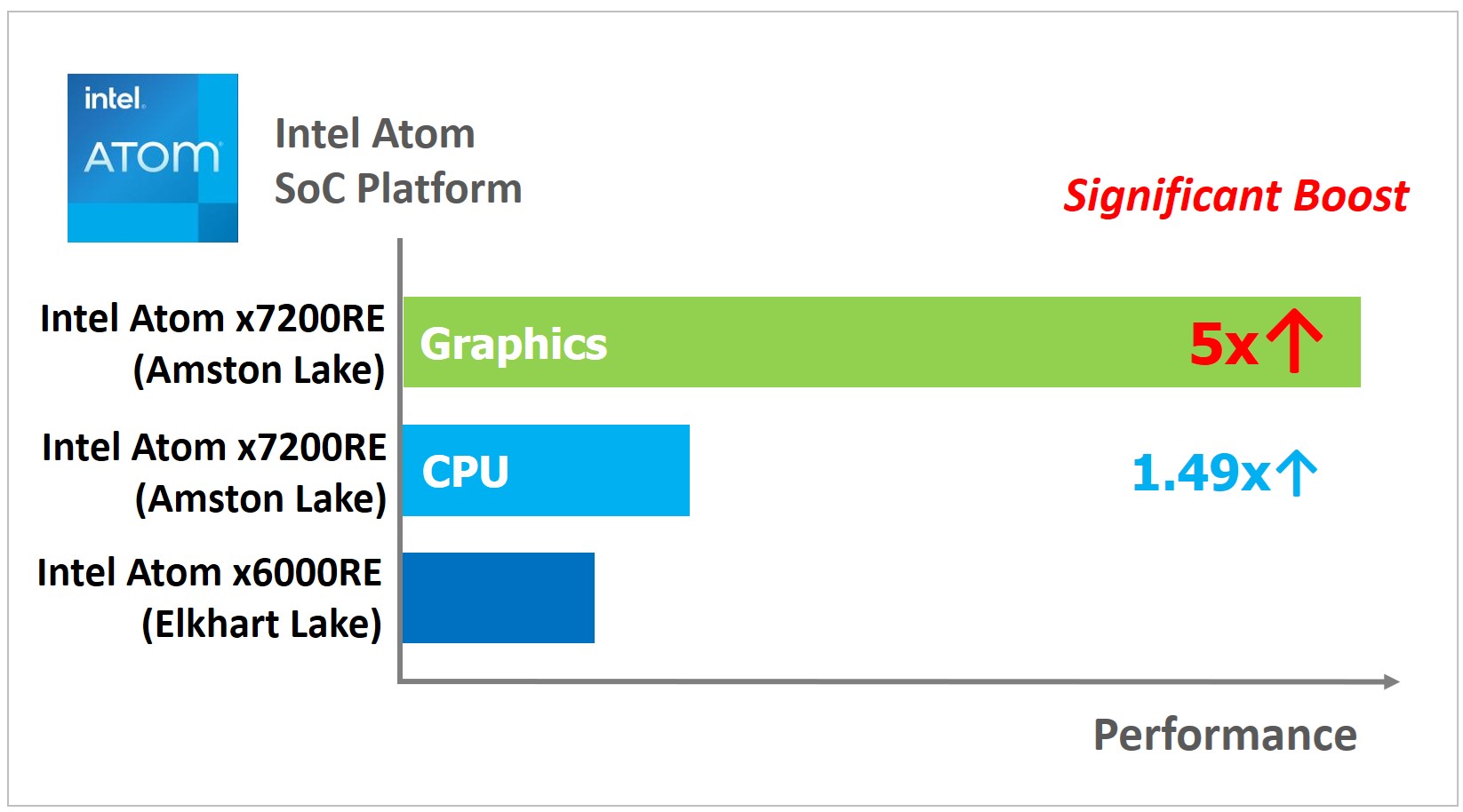Screen dimensions: 1463x812
Task: Click the 1.49x CPU boost value
Action: click(1201, 473)
